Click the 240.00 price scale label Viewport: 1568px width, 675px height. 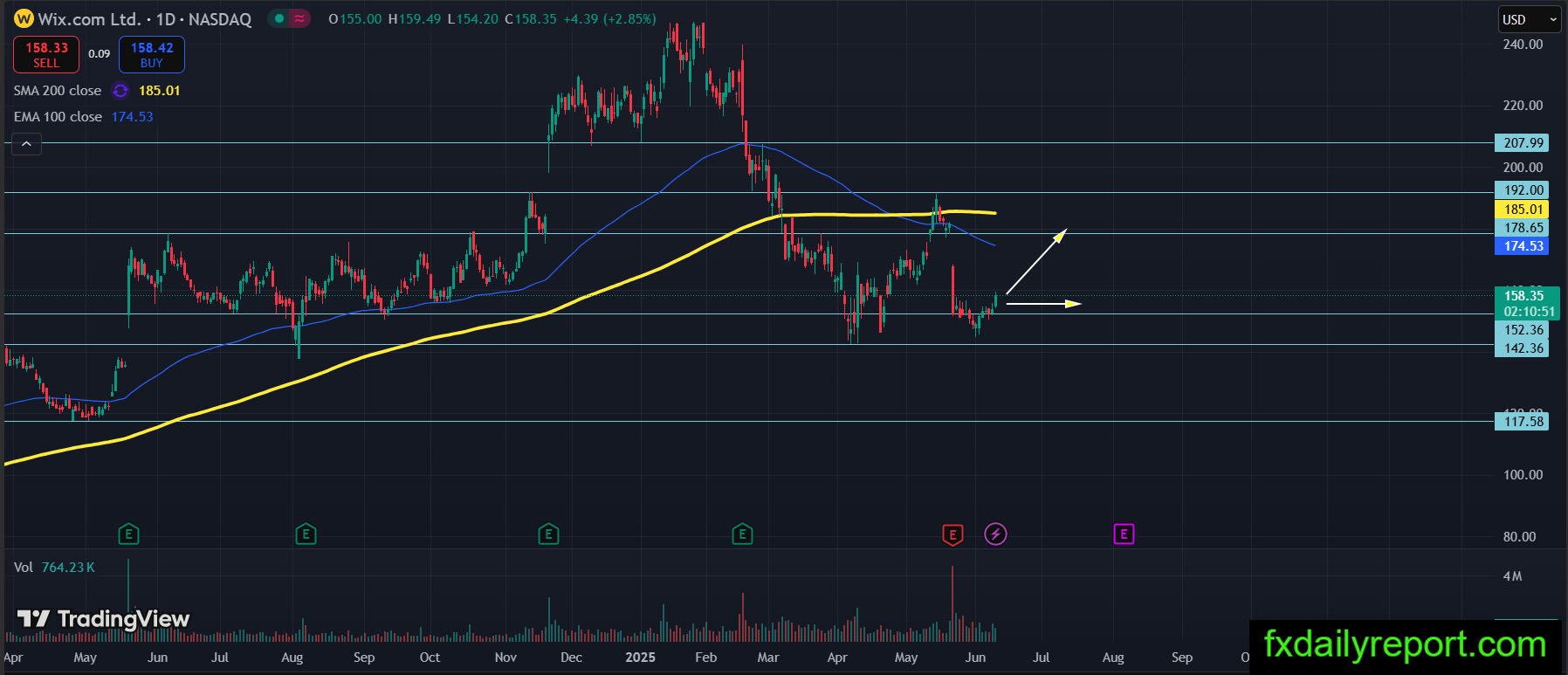point(1523,45)
